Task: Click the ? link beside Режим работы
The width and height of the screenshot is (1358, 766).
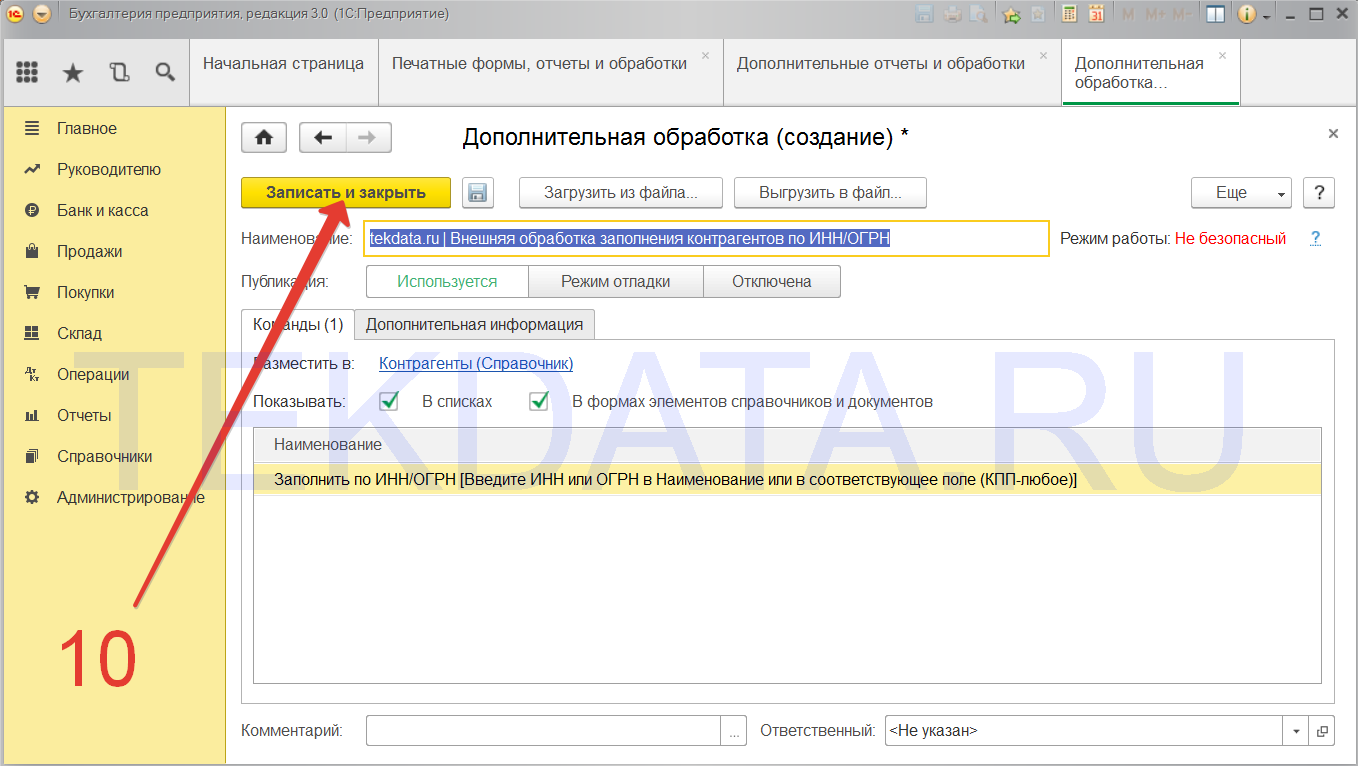Action: pyautogui.click(x=1316, y=239)
